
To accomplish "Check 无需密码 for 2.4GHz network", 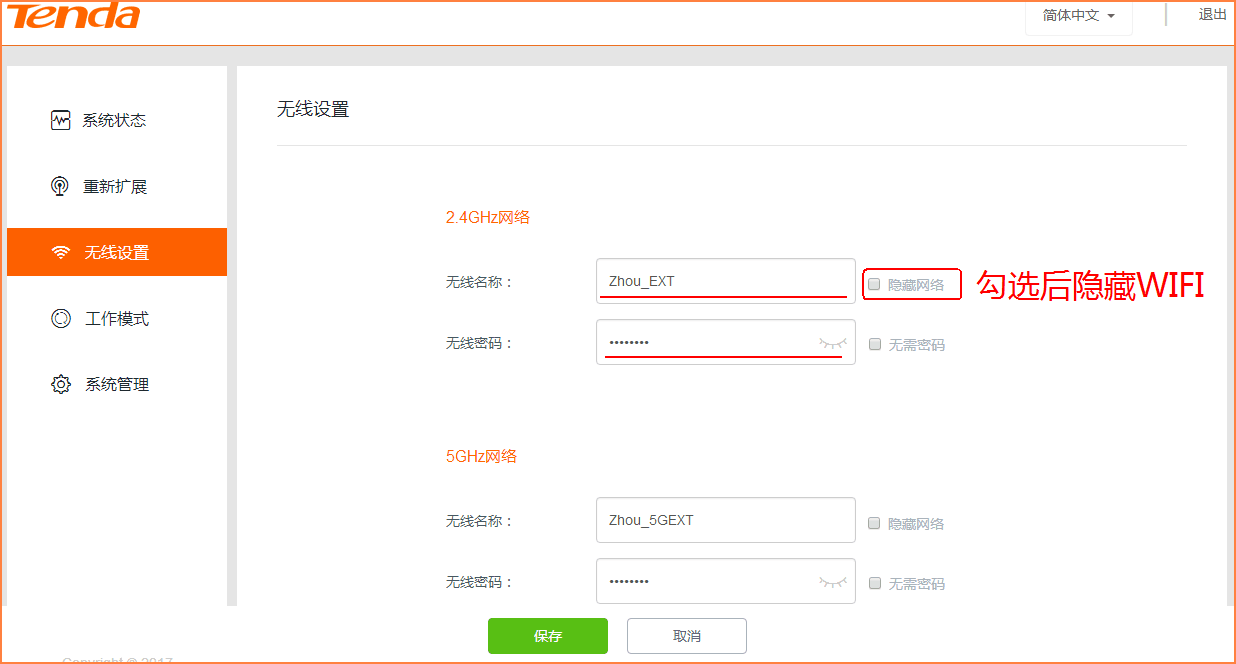I will (875, 344).
